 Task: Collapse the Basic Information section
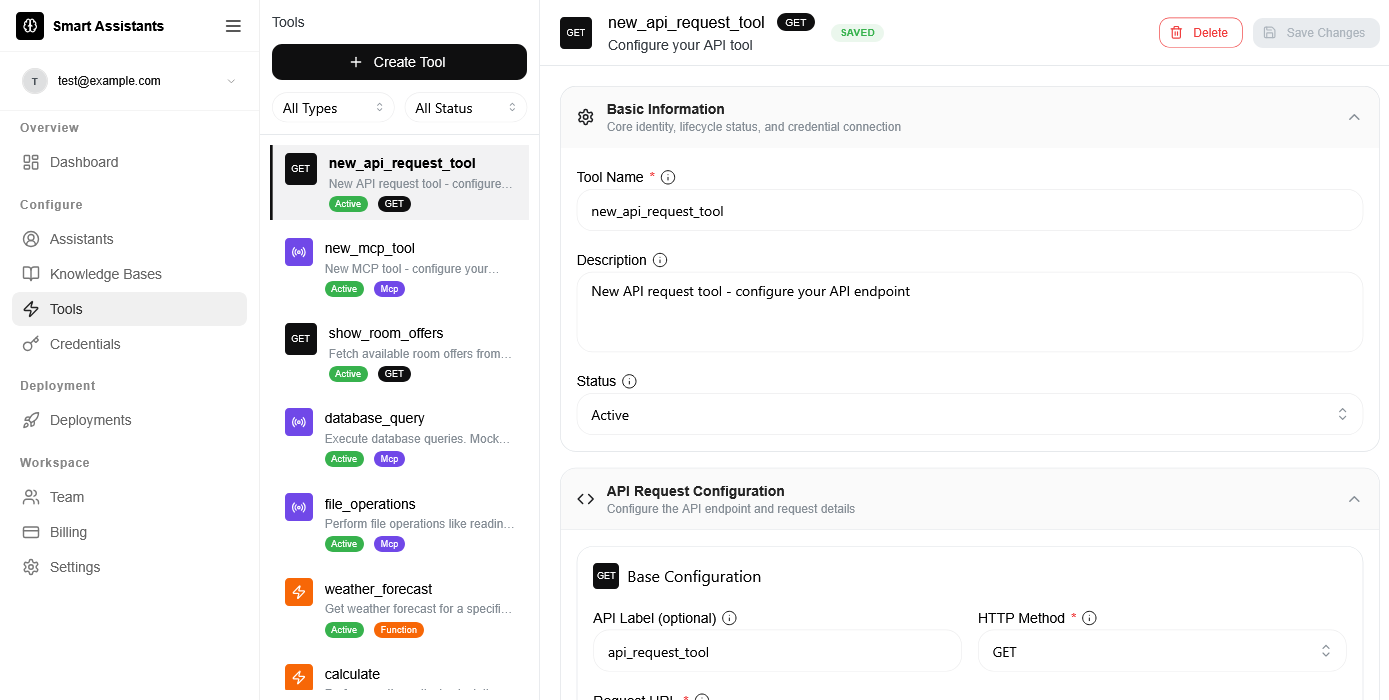(x=1354, y=117)
